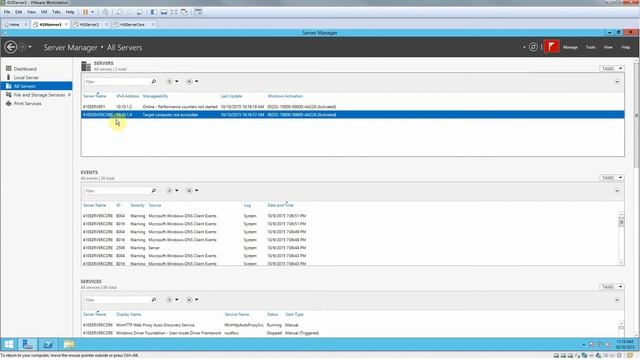This screenshot has width=640, height=360.
Task: Click the search magnifier in Servers filter
Action: point(154,82)
